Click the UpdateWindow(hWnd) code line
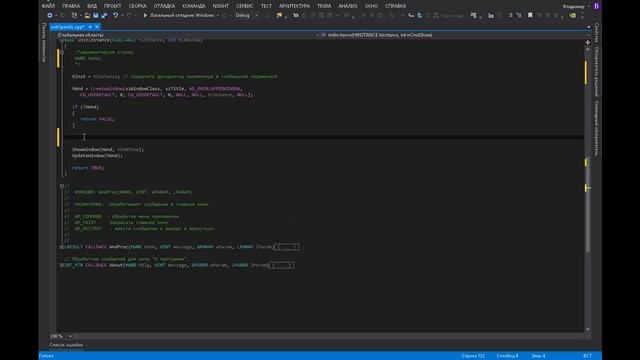This screenshot has height=360, width=640. pos(97,156)
